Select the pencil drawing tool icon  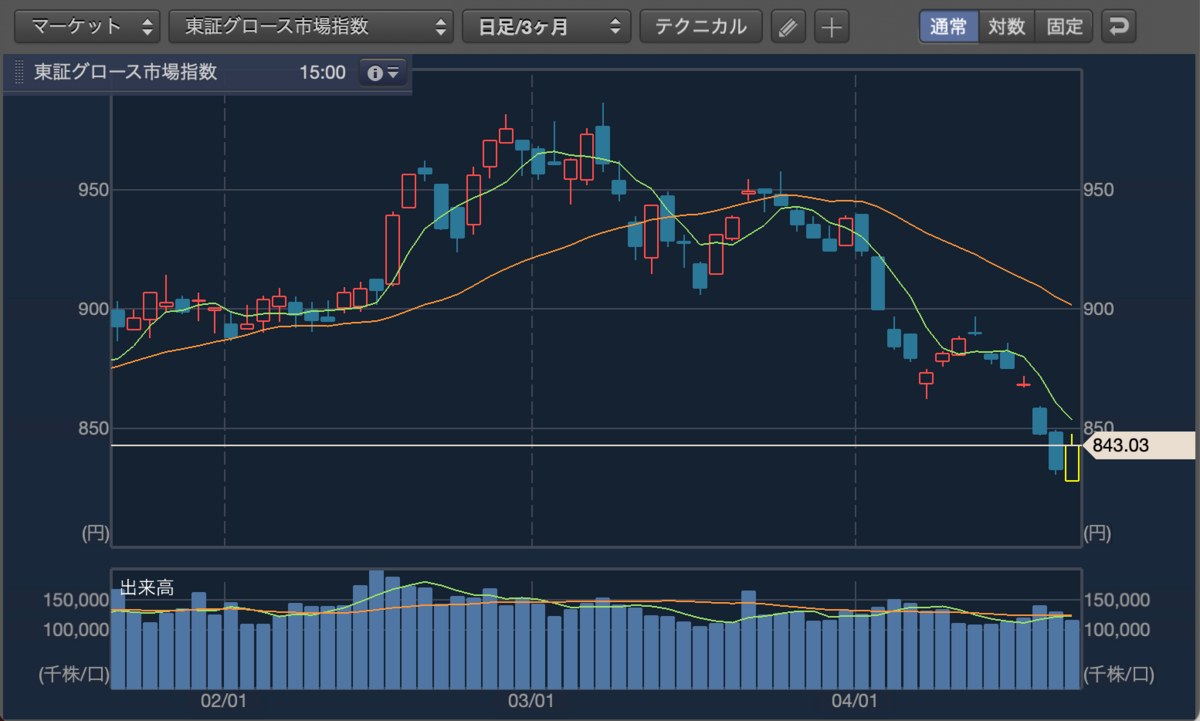[x=788, y=27]
